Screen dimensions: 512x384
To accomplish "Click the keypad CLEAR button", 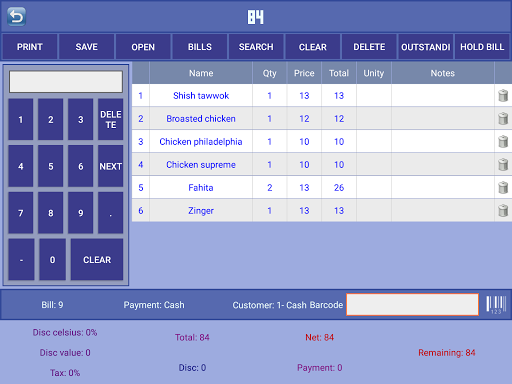I will click(x=97, y=260).
